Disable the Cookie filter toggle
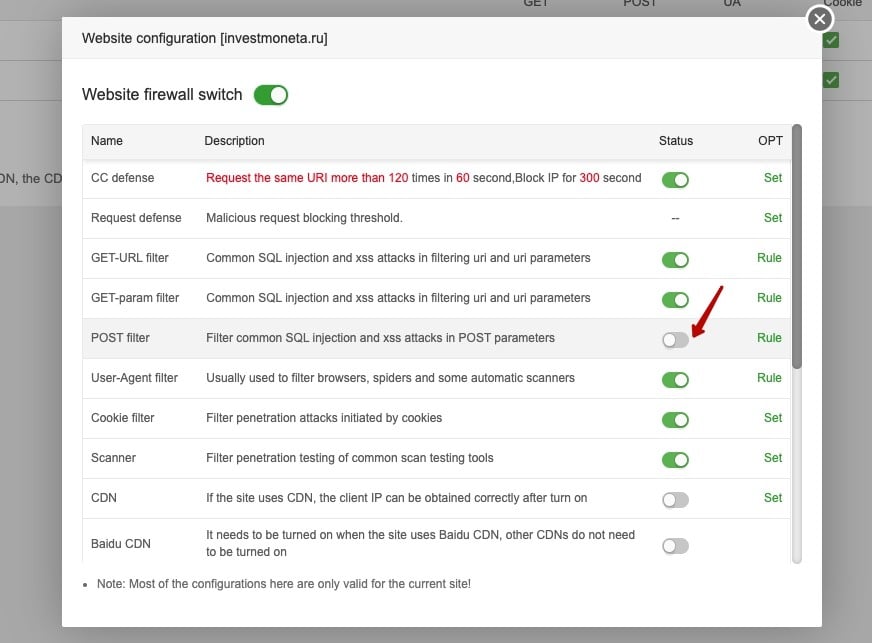This screenshot has width=872, height=643. (675, 420)
